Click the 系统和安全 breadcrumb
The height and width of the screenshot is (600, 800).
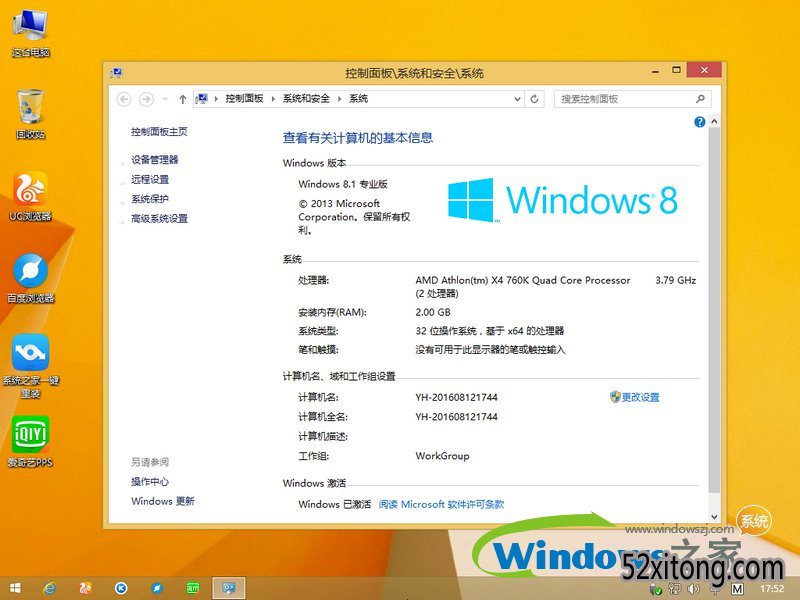(306, 99)
